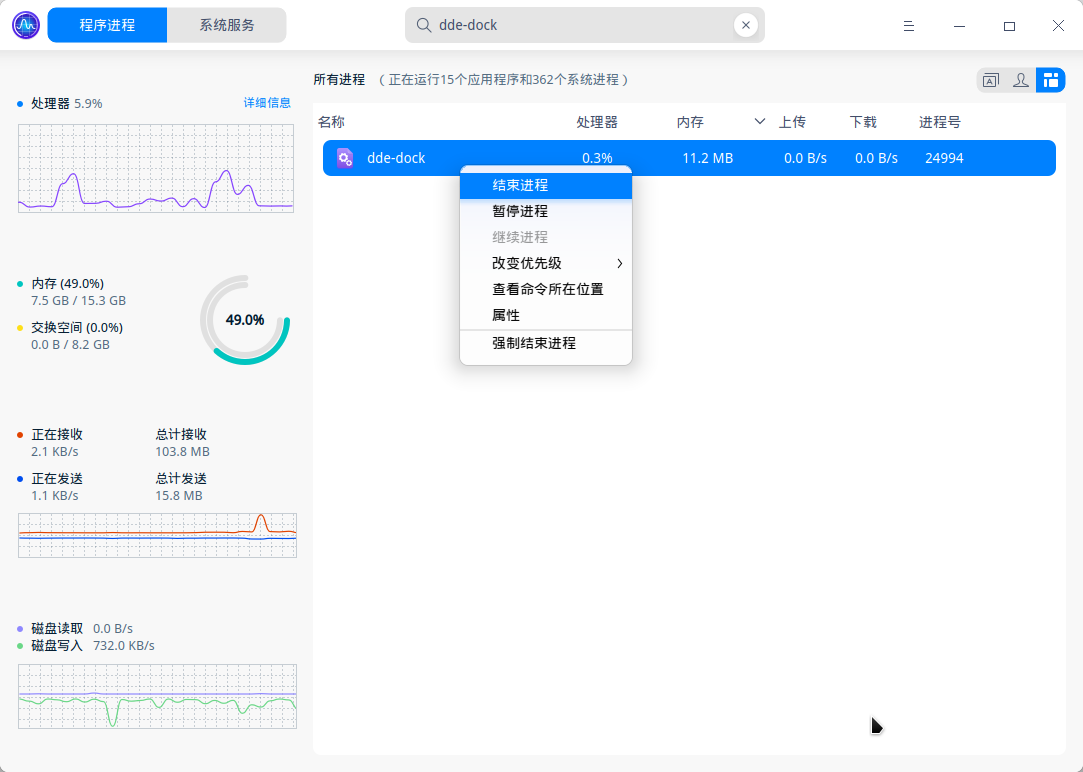Viewport: 1083px width, 772px height.
Task: Open the hamburger menu in the titlebar
Action: click(x=908, y=25)
